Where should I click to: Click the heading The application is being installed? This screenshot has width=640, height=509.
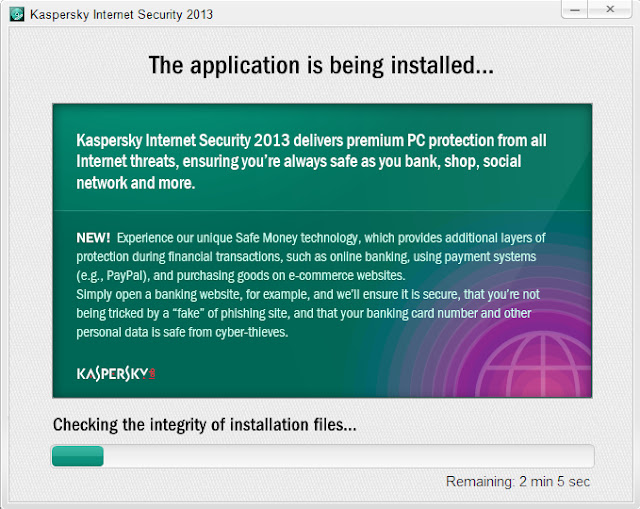[321, 65]
